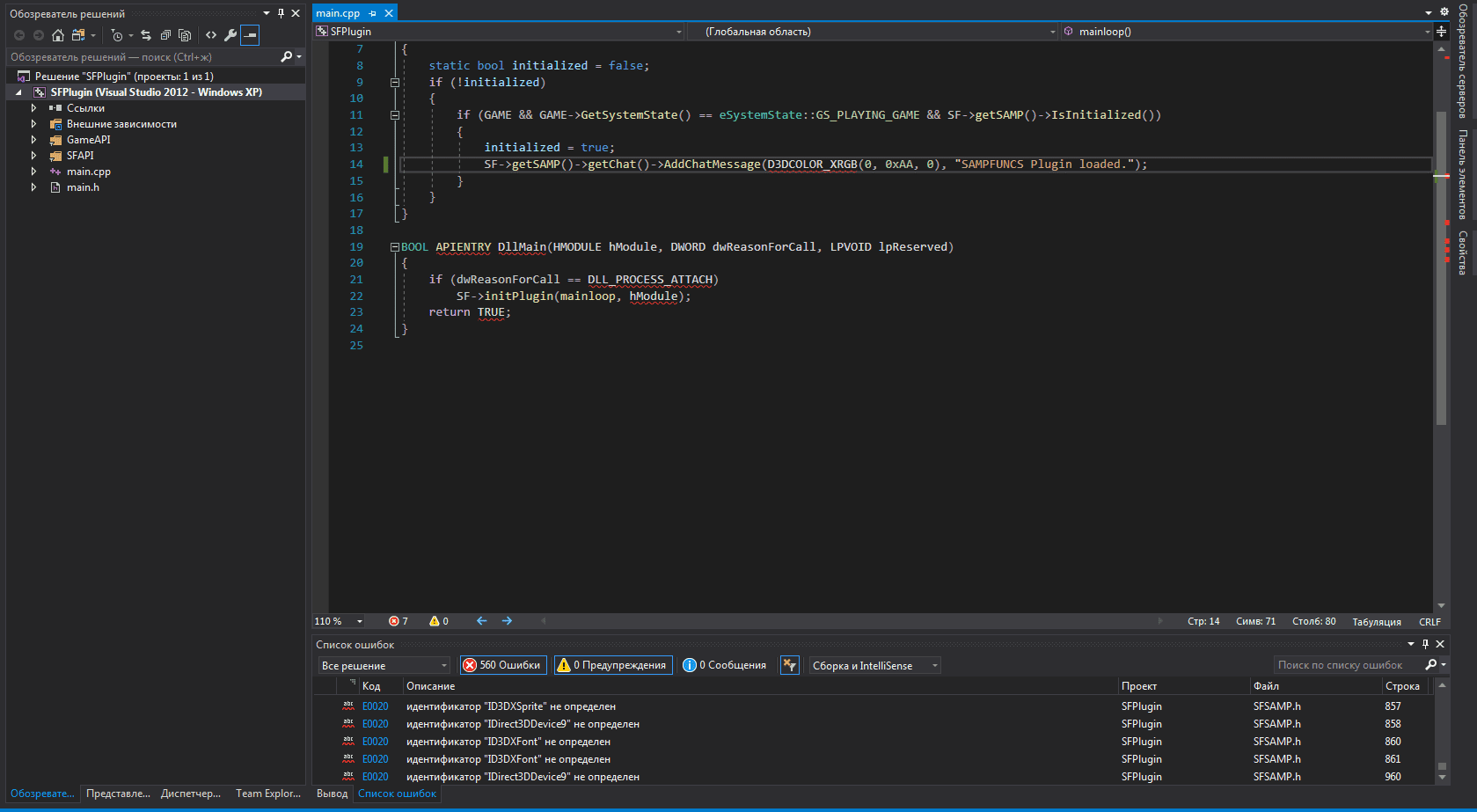Switch to the Вывод tab
This screenshot has width=1477, height=812.
[x=332, y=794]
